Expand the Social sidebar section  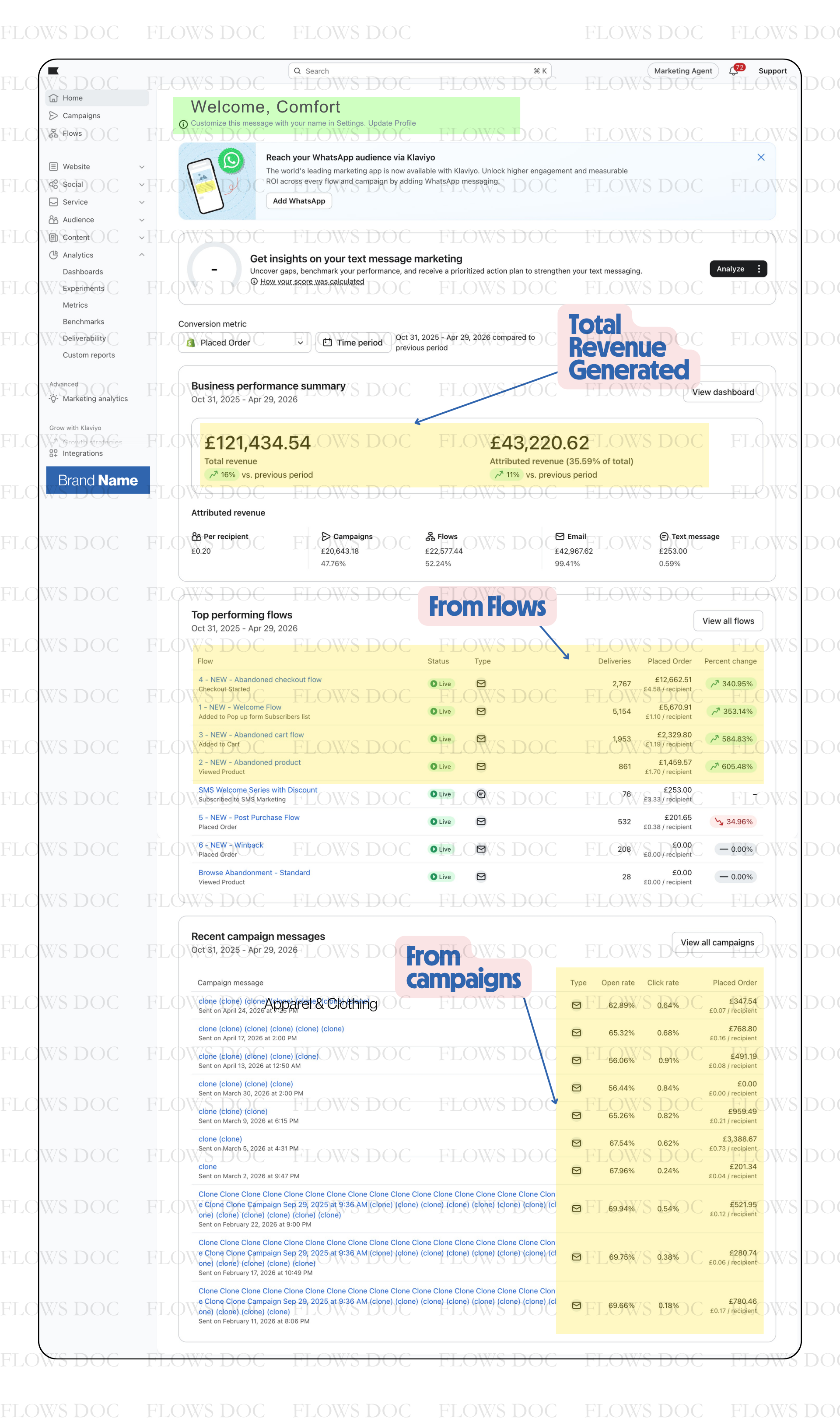click(x=141, y=185)
